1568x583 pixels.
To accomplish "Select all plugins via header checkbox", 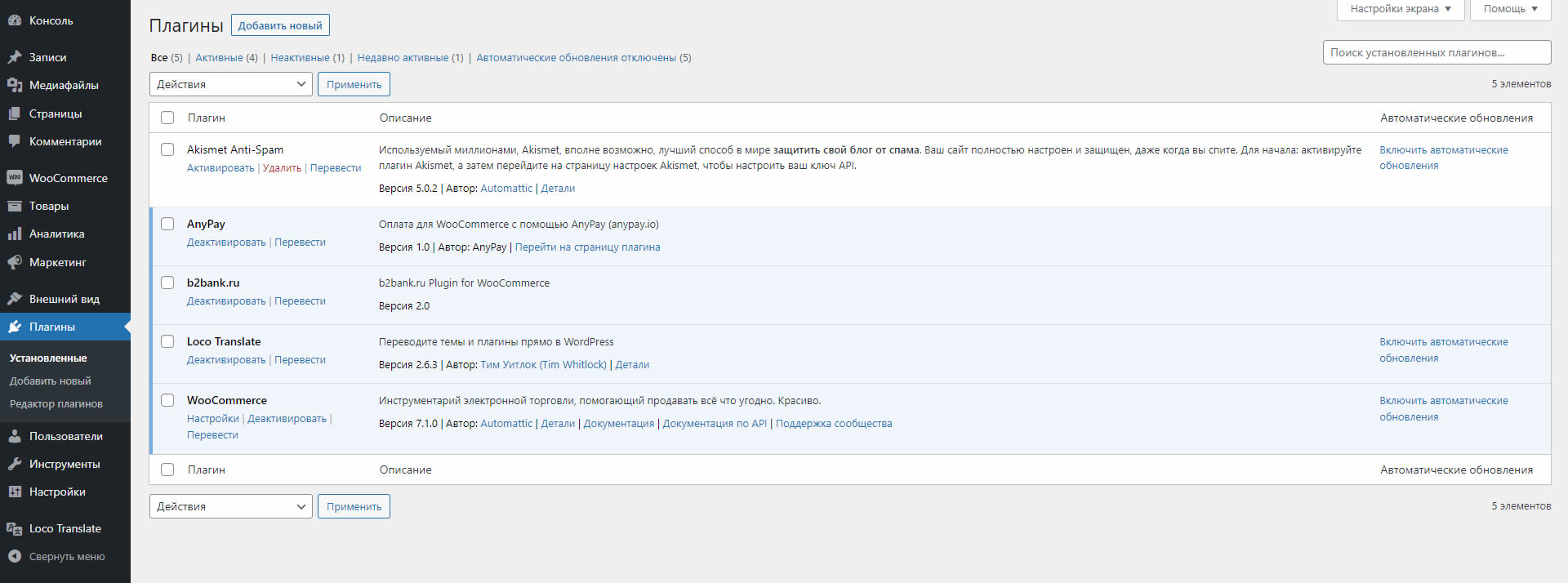I will click(x=167, y=118).
